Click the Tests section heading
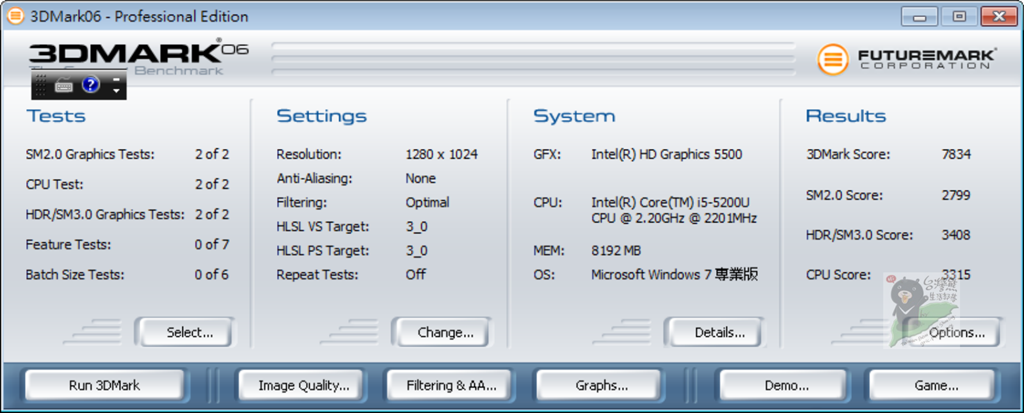 (x=56, y=116)
